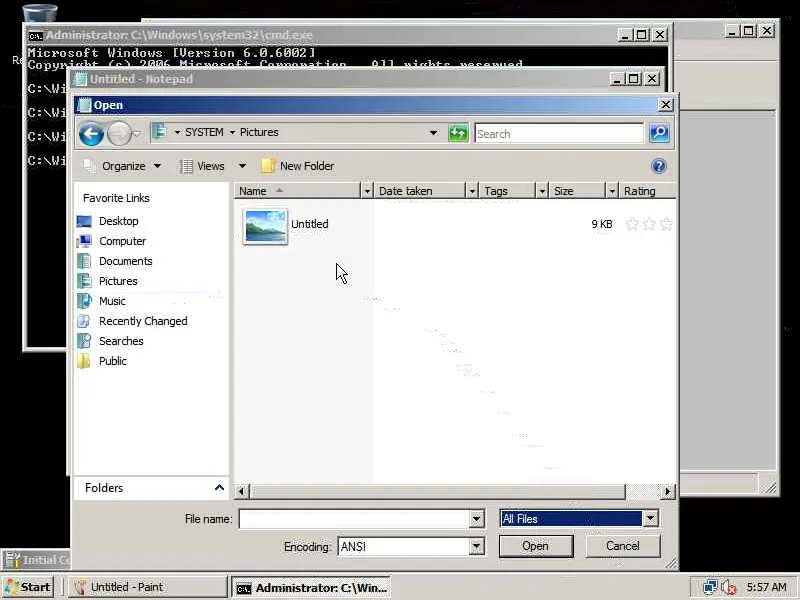Close the Open dialog

coord(666,105)
